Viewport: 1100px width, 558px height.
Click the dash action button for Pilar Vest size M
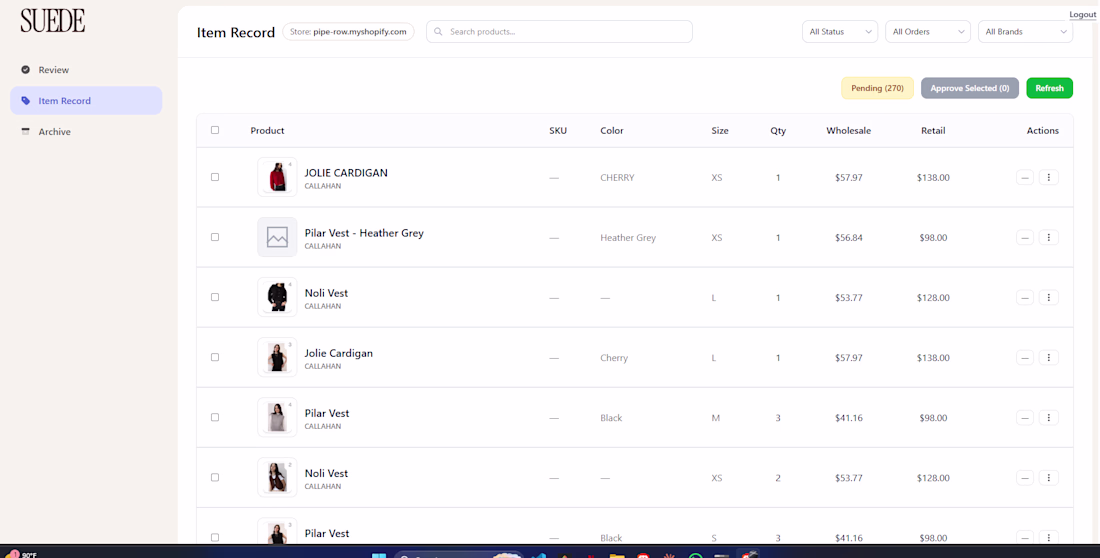(1025, 418)
